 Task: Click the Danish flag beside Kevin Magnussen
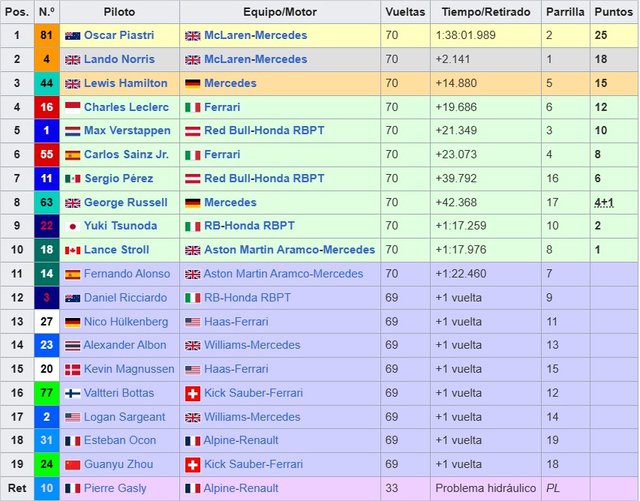pos(73,370)
